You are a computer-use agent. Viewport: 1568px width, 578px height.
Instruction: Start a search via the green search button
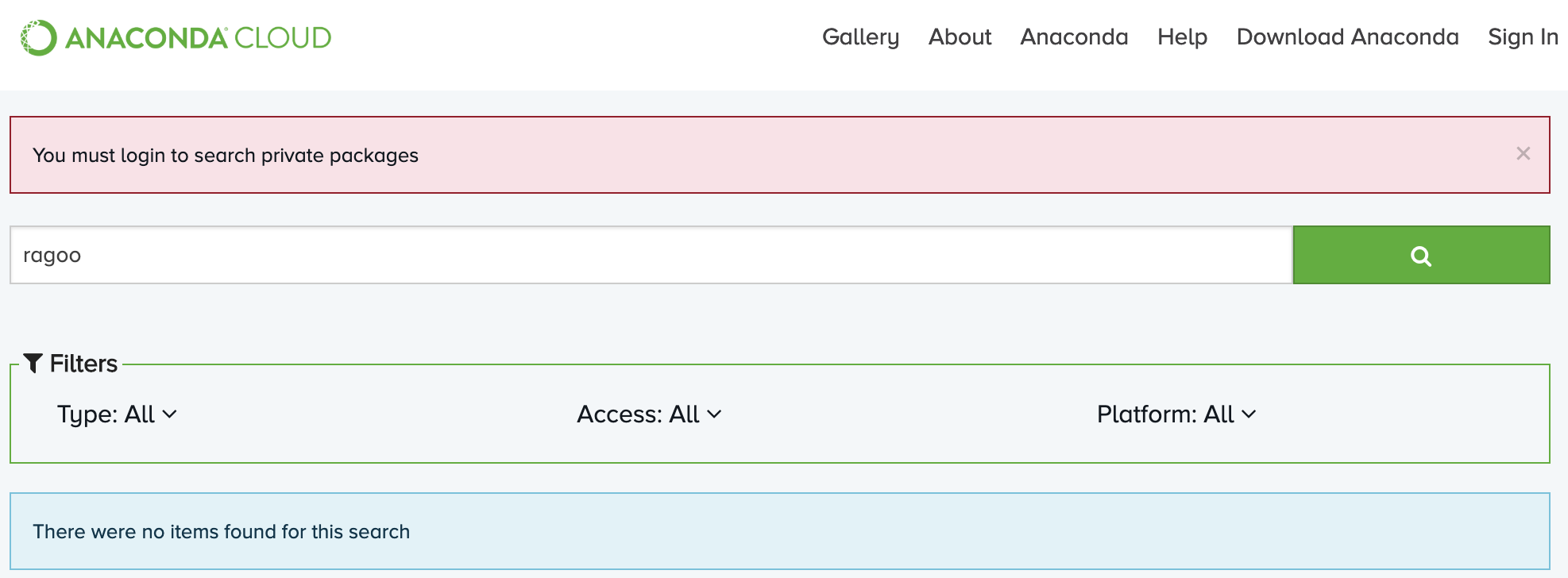[x=1419, y=254]
